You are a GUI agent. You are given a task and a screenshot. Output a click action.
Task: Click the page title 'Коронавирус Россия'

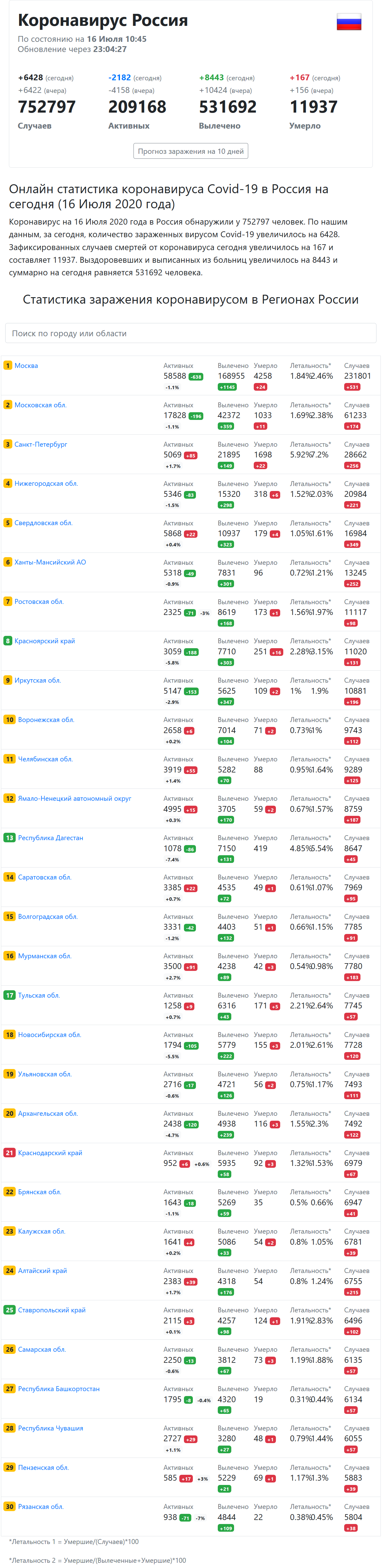click(103, 20)
